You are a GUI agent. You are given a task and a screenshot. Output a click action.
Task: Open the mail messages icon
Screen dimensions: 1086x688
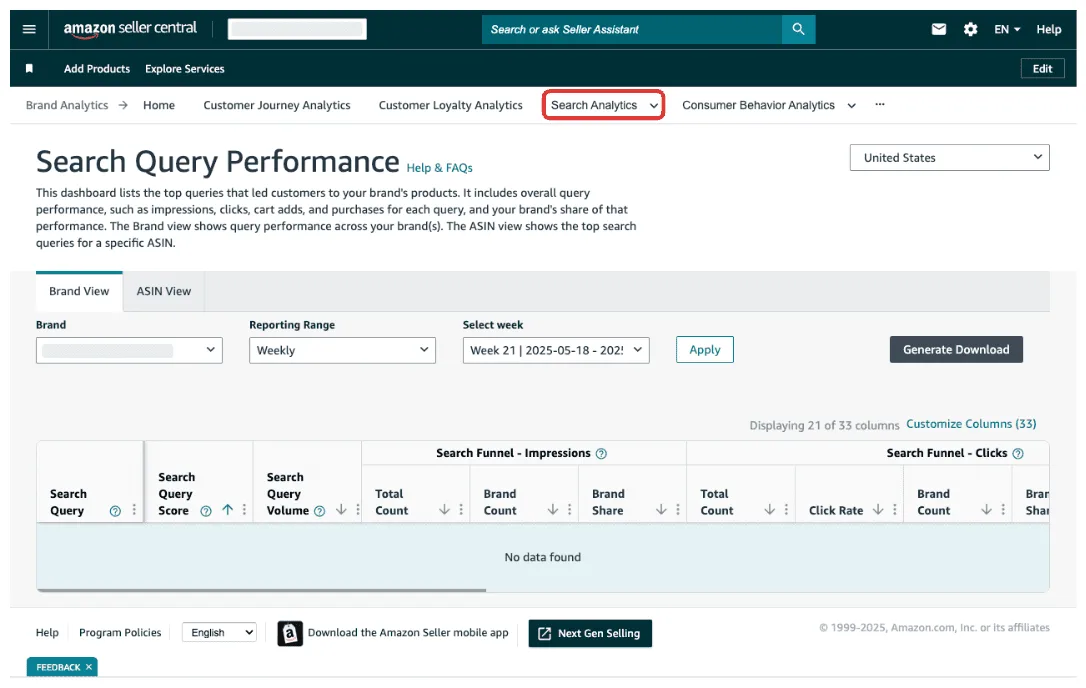click(938, 29)
